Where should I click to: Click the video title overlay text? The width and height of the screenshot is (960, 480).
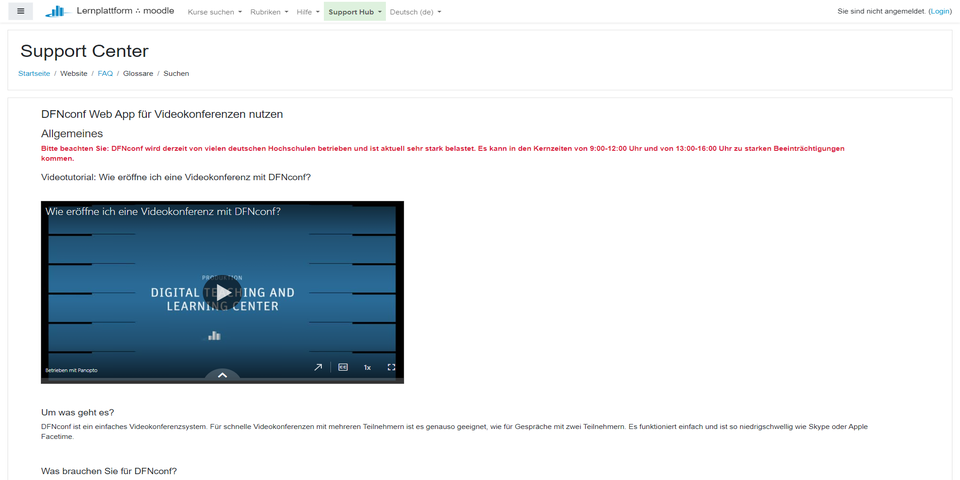coord(163,212)
